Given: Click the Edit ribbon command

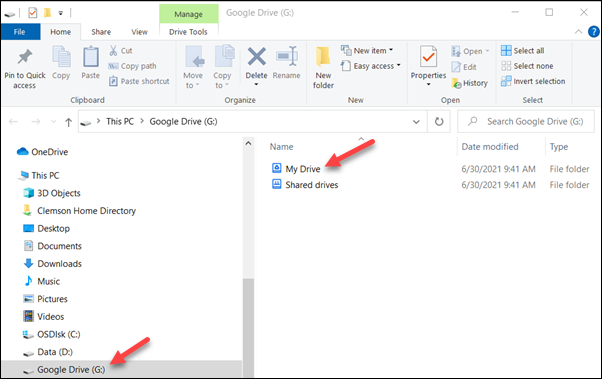Looking at the screenshot, I should 464,67.
